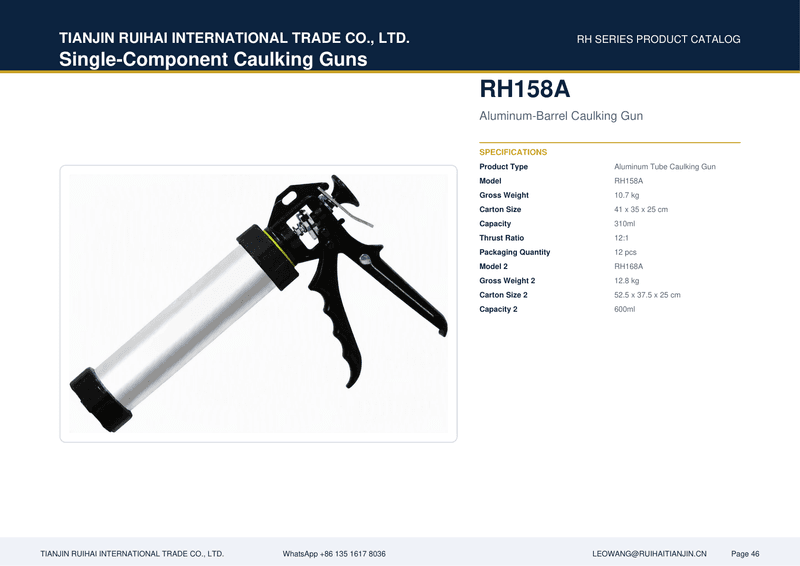Click the 'Capacity' label
Screen dimensions: 800x566
(x=495, y=224)
